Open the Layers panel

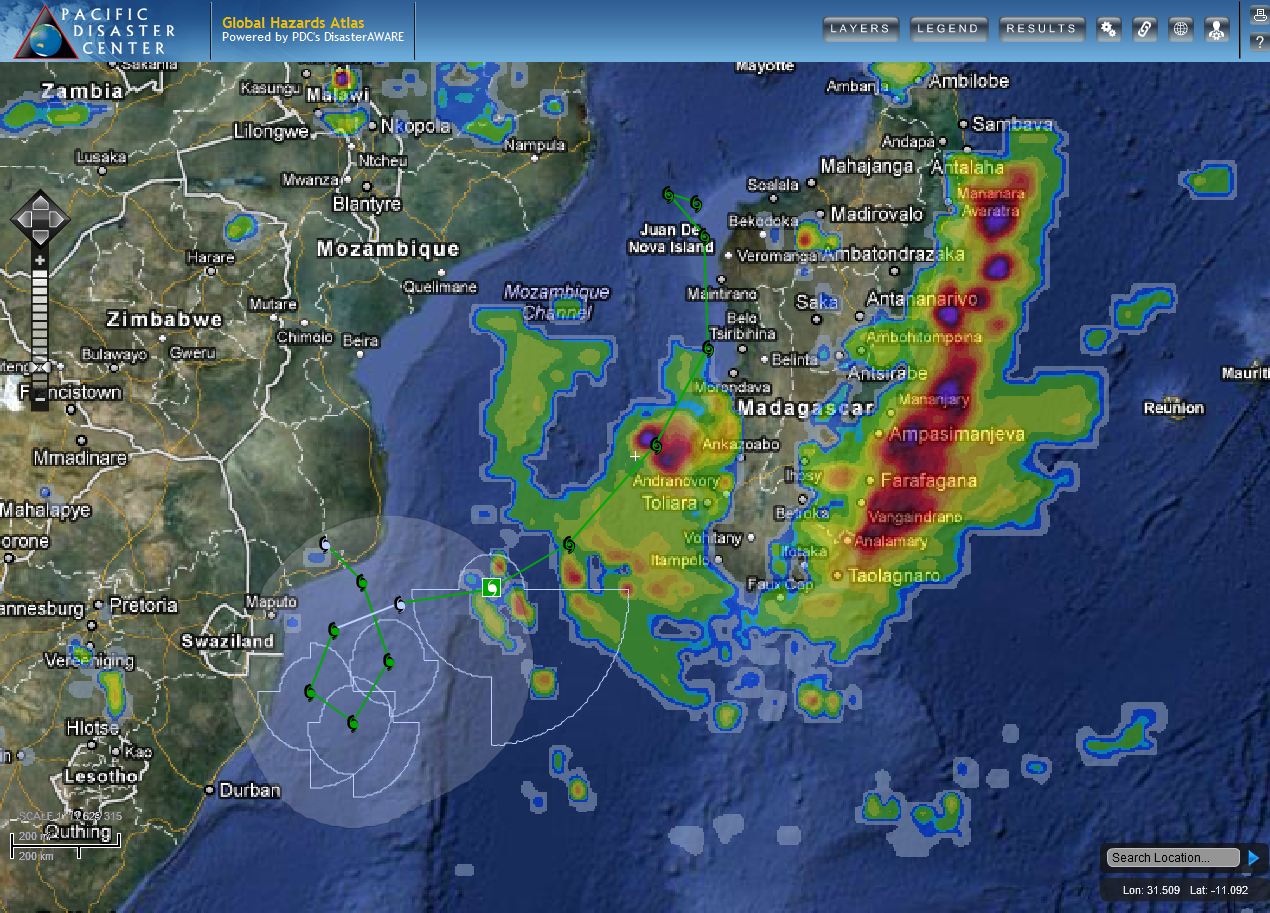[x=860, y=29]
